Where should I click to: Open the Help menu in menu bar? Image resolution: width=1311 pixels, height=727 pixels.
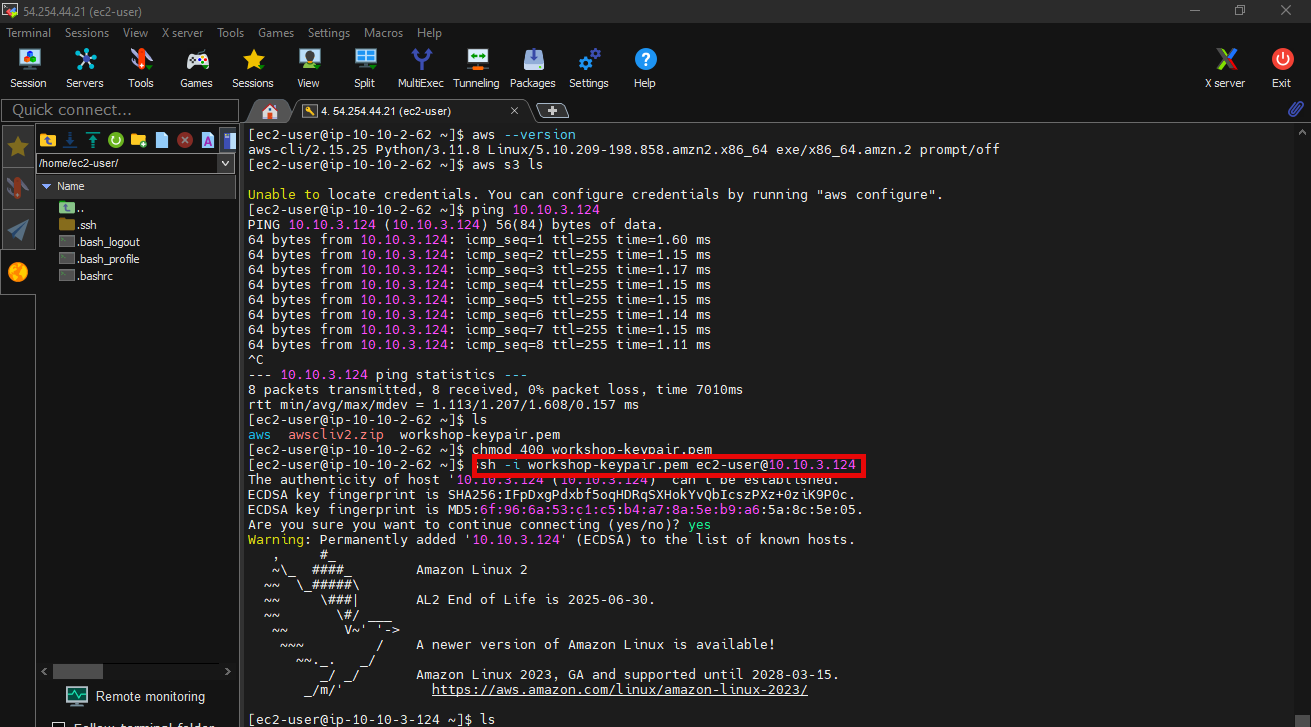click(429, 33)
